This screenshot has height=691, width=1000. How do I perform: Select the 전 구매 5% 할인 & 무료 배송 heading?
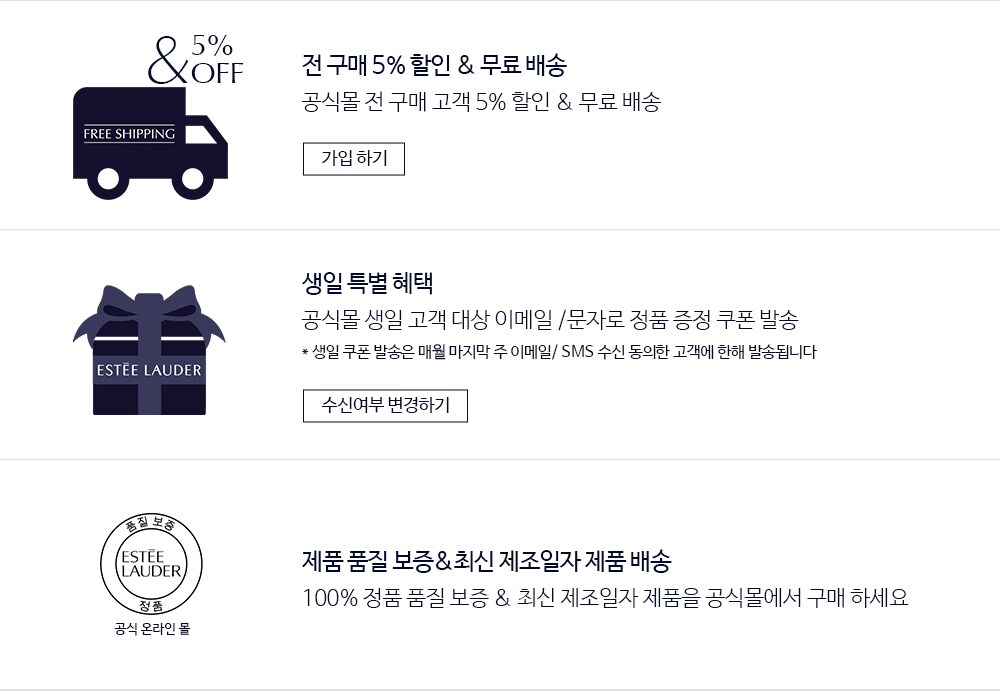[x=434, y=66]
